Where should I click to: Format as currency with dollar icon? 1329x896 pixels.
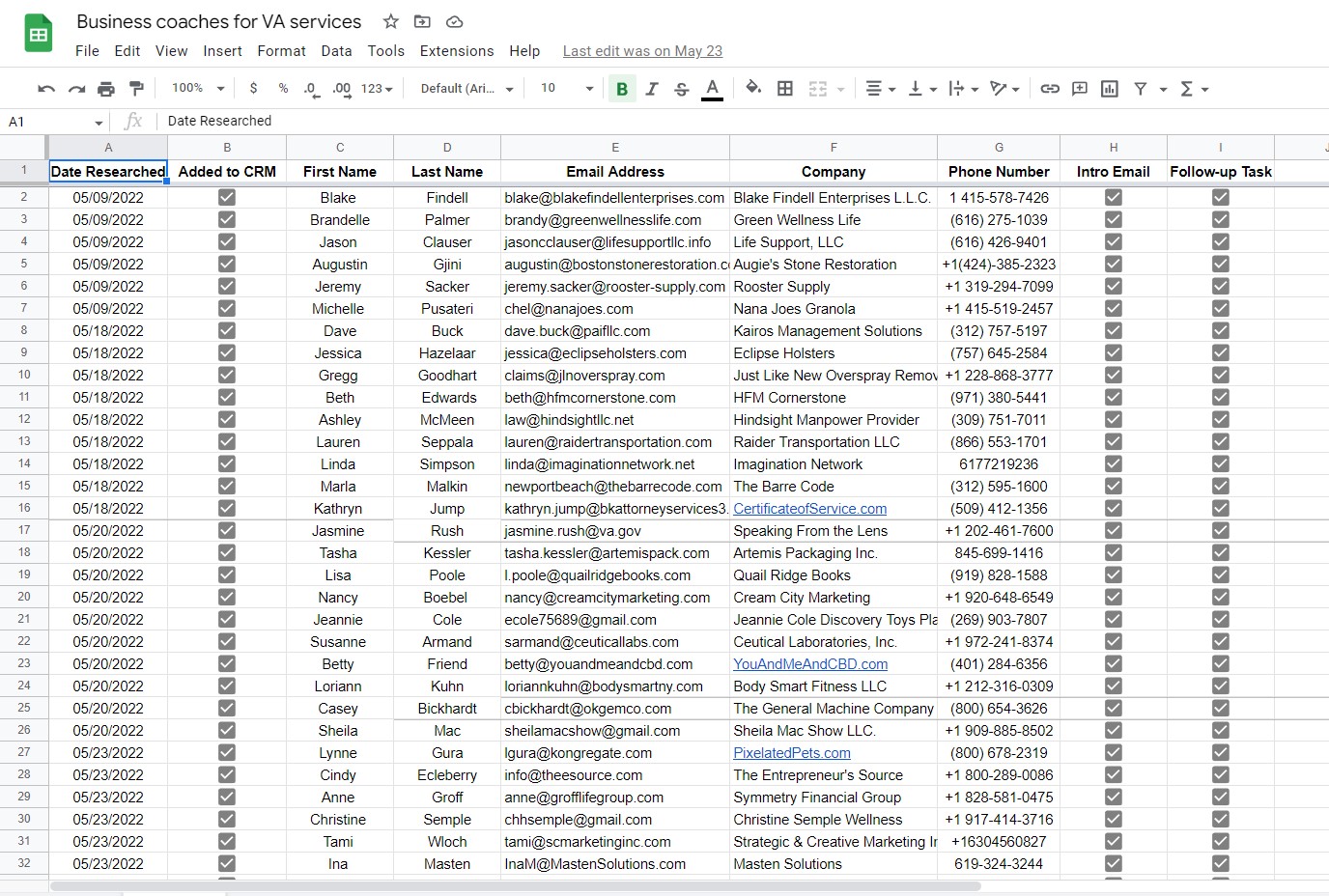(253, 88)
